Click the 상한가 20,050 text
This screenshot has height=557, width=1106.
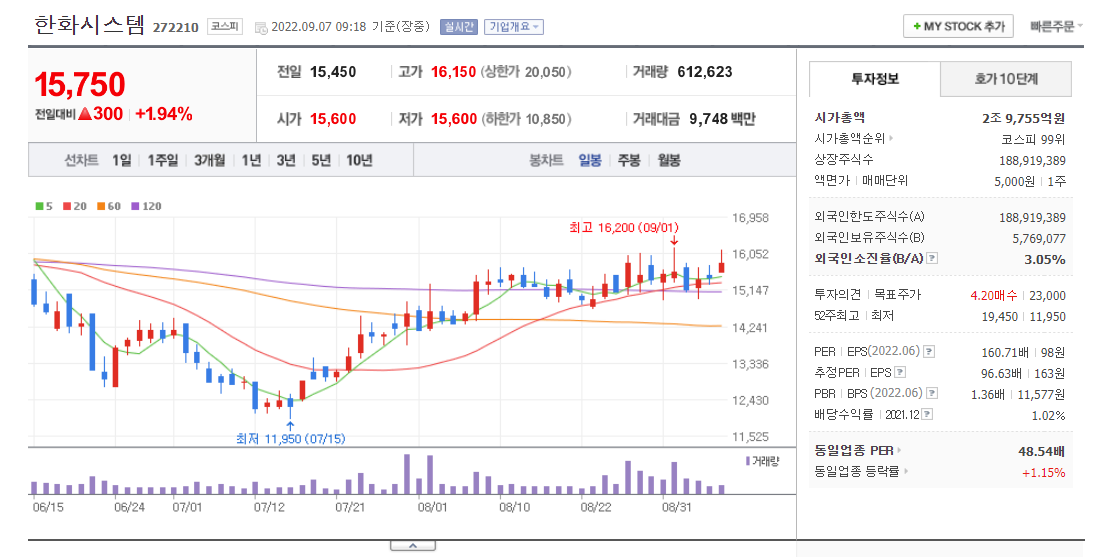526,72
